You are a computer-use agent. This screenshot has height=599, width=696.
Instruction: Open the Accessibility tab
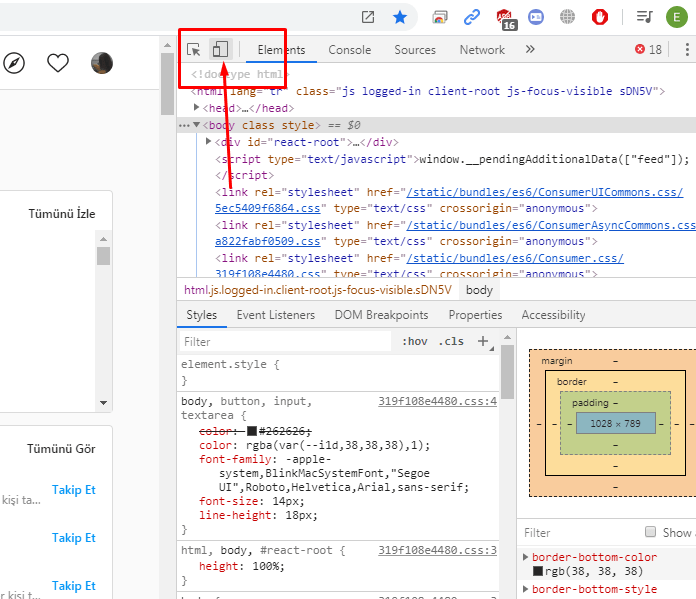(x=553, y=315)
